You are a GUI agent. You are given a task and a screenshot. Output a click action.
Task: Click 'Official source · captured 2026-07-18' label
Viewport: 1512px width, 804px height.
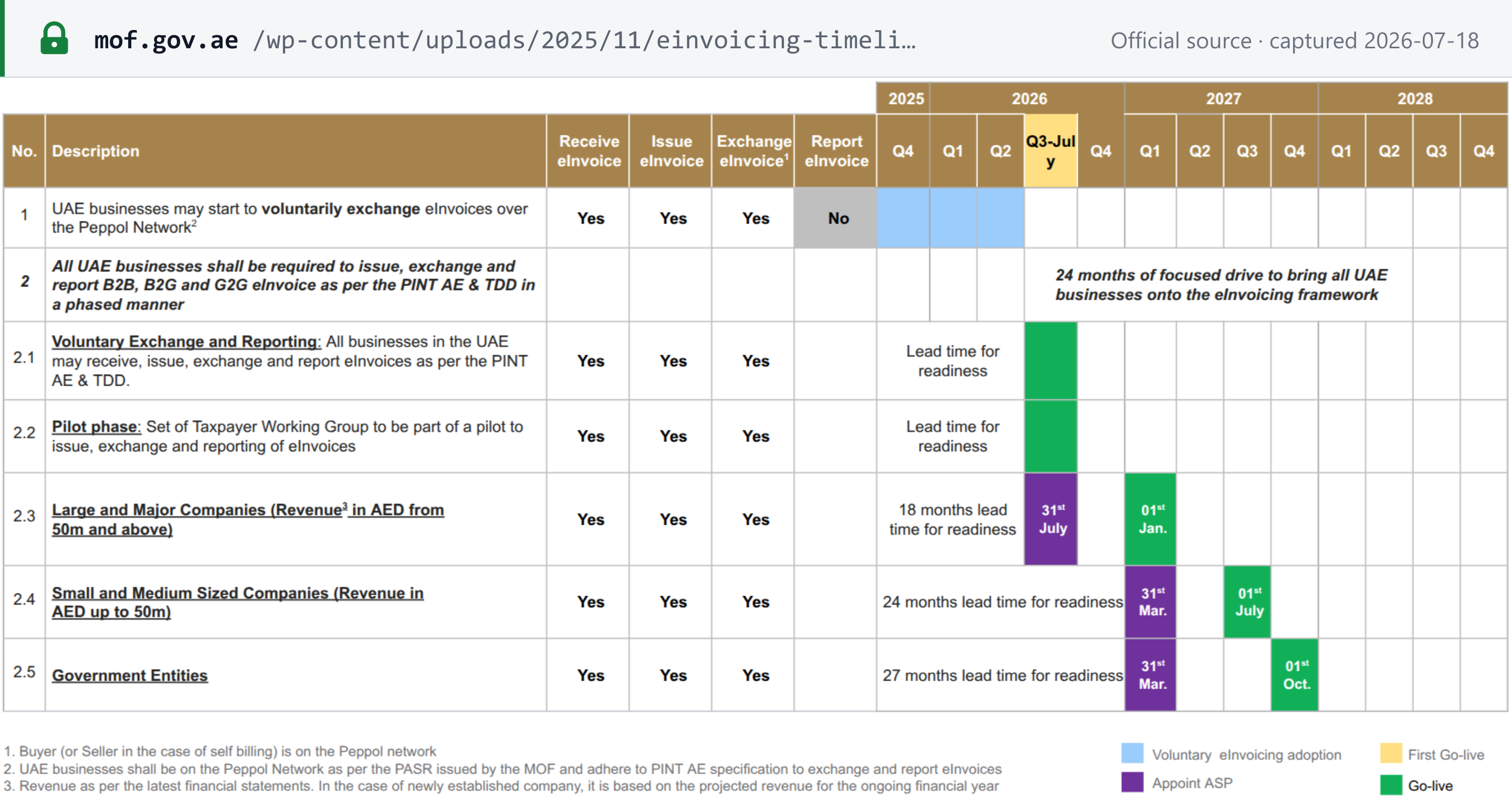pos(1294,40)
